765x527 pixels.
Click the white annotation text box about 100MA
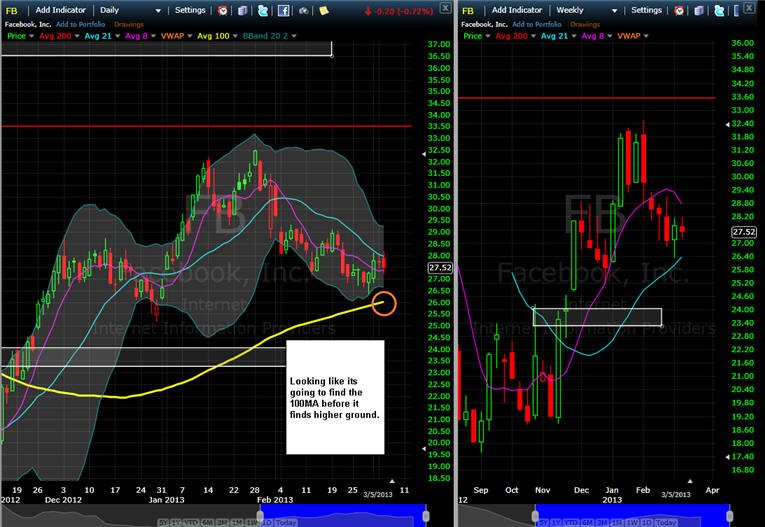click(x=335, y=397)
